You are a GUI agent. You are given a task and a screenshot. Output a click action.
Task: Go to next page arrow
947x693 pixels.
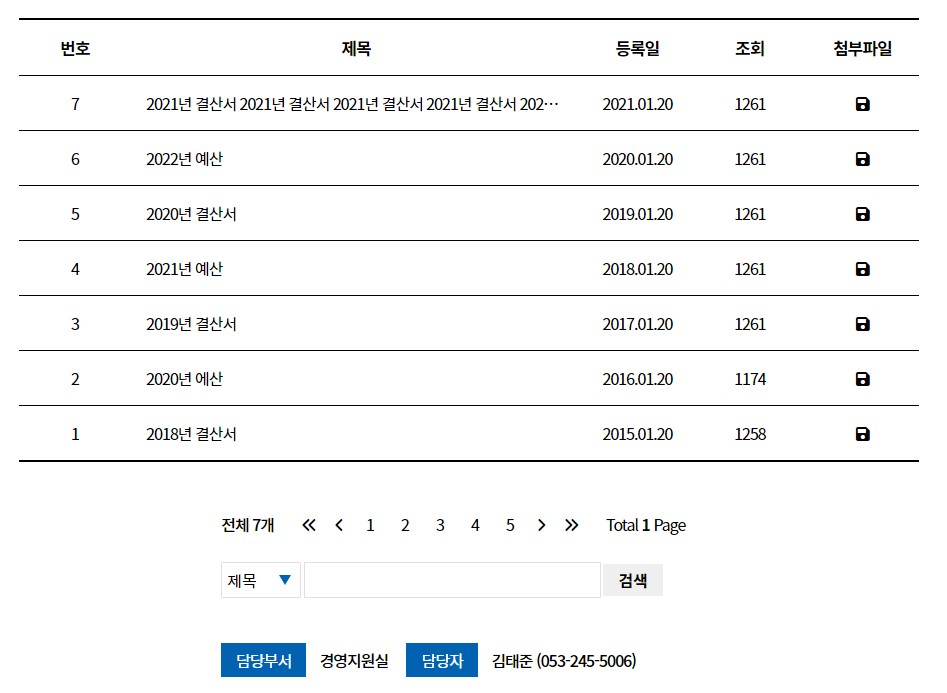(x=541, y=525)
